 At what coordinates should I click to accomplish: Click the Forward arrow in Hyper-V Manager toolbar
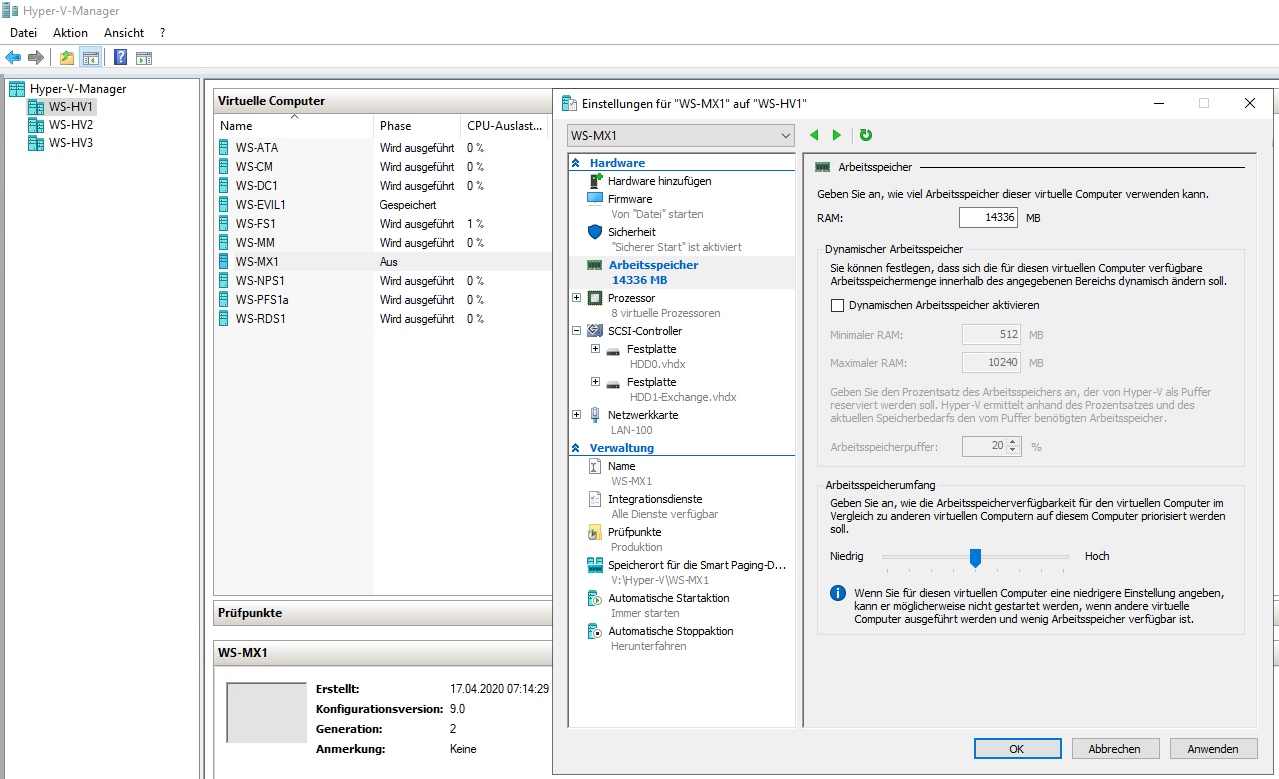coord(36,58)
